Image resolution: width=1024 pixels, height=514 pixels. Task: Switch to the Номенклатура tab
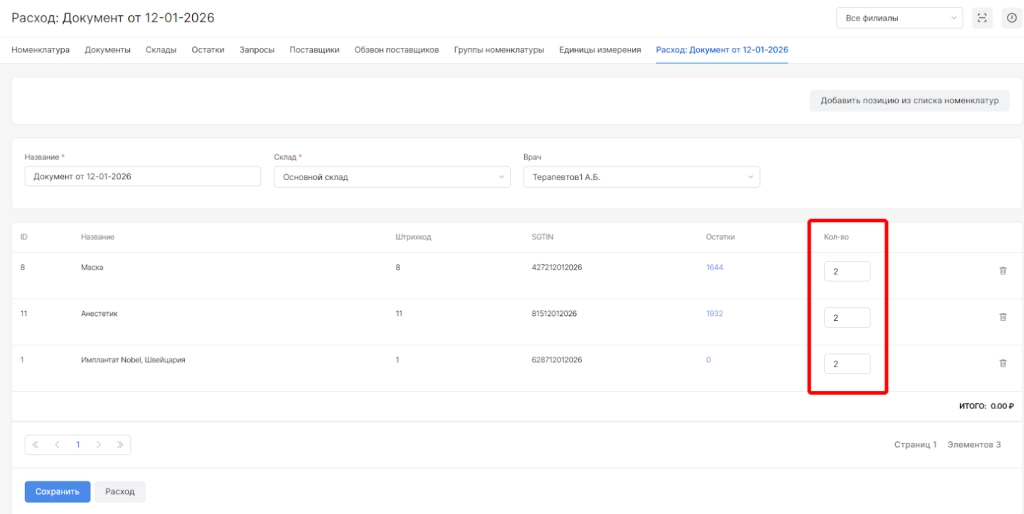click(x=40, y=49)
